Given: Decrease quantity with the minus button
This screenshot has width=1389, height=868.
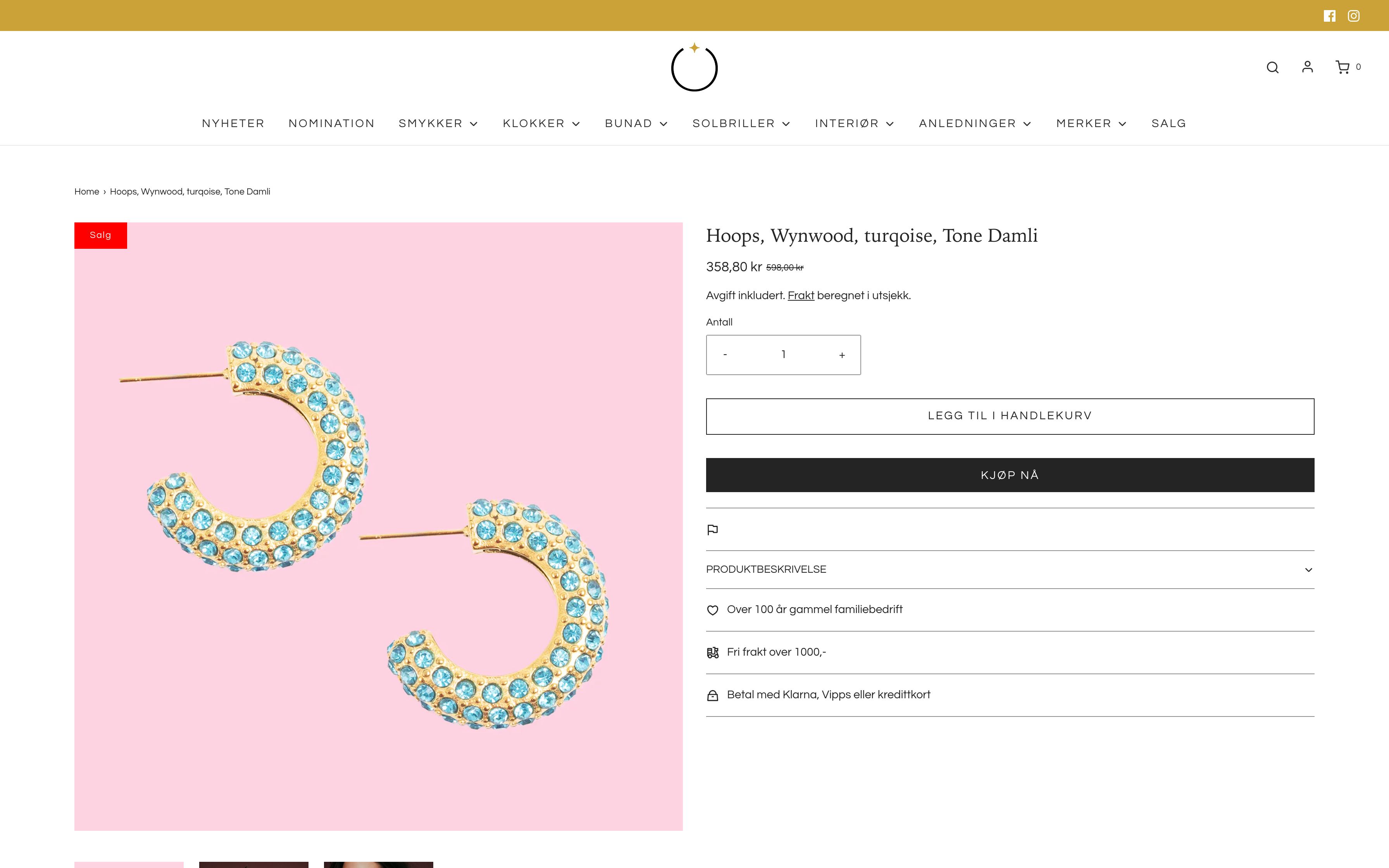Looking at the screenshot, I should click(725, 355).
